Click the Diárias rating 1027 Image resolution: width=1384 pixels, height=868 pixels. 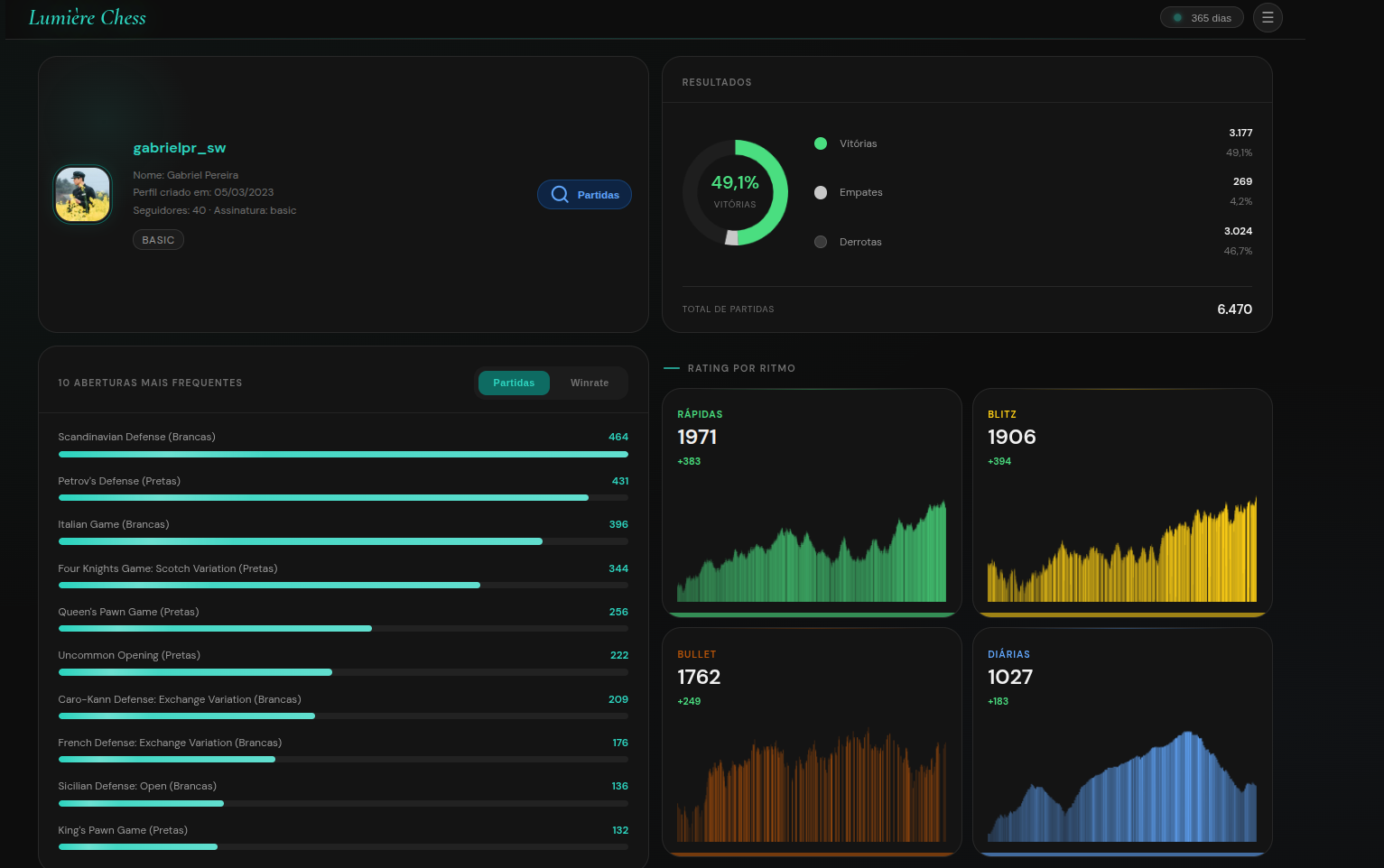1010,677
